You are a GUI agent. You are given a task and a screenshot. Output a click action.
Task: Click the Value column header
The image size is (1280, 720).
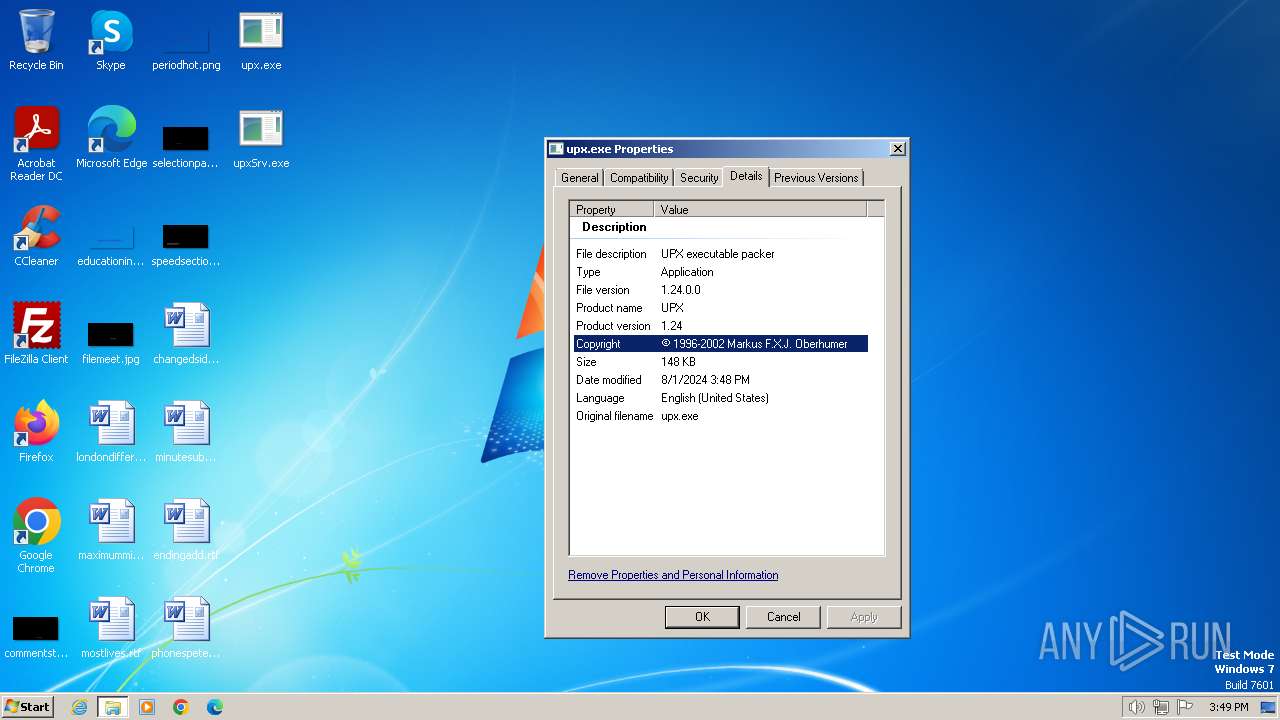[x=760, y=209]
